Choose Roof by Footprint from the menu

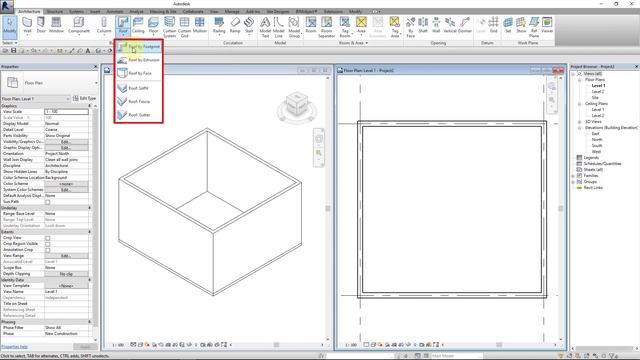click(139, 47)
